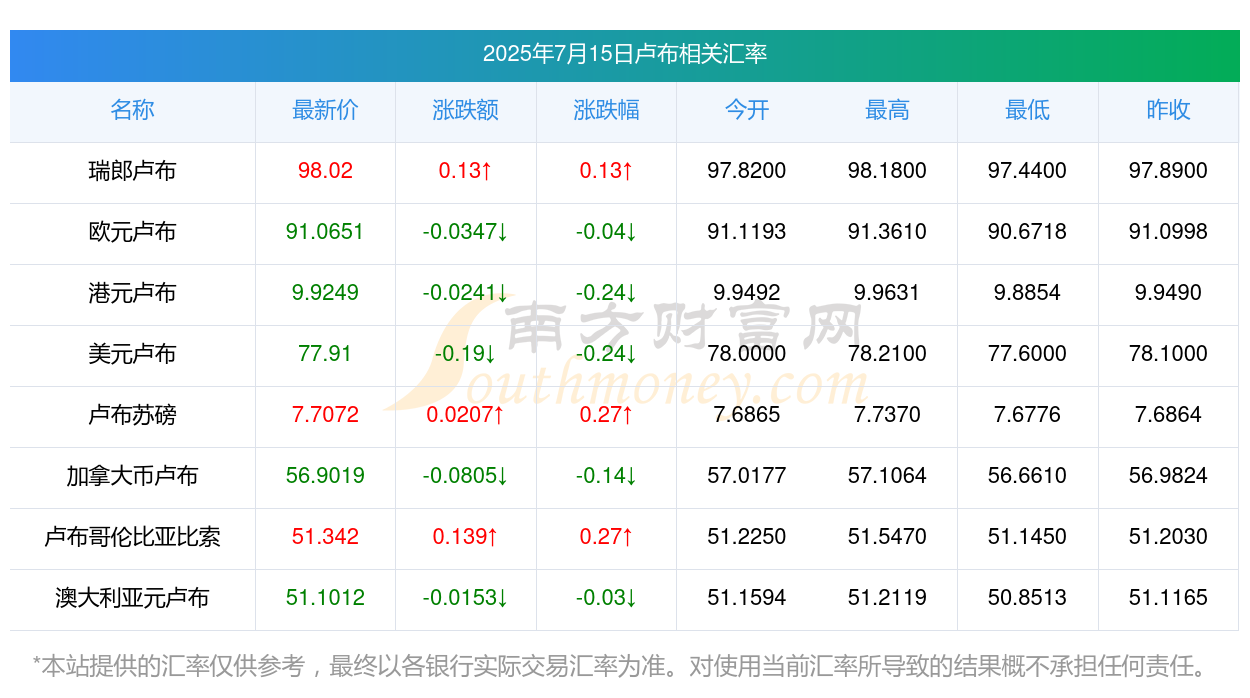Viewport: 1250px width, 698px height.
Task: Click the 涨跌额 column header
Action: click(x=466, y=110)
